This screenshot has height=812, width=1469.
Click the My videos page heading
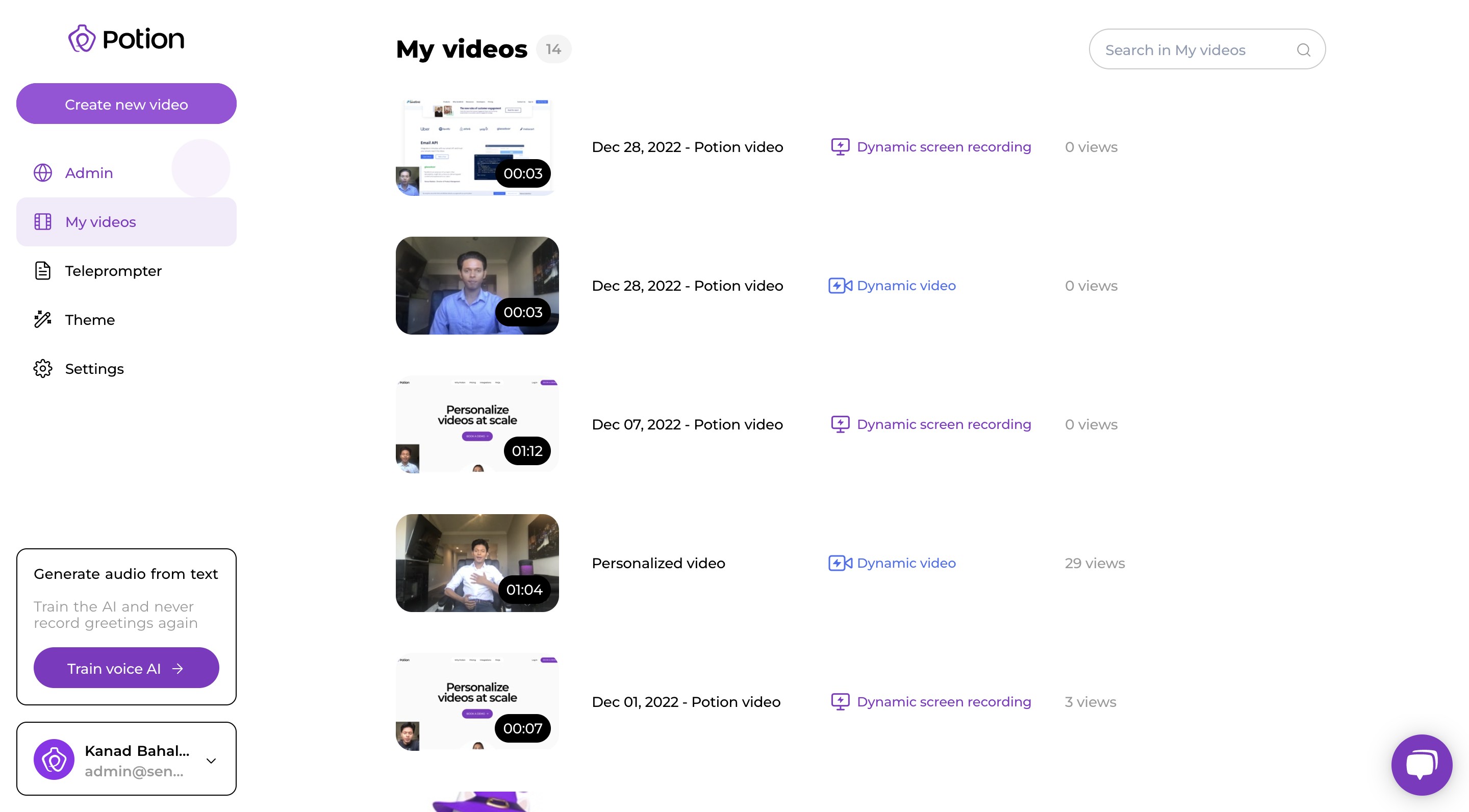click(x=461, y=49)
